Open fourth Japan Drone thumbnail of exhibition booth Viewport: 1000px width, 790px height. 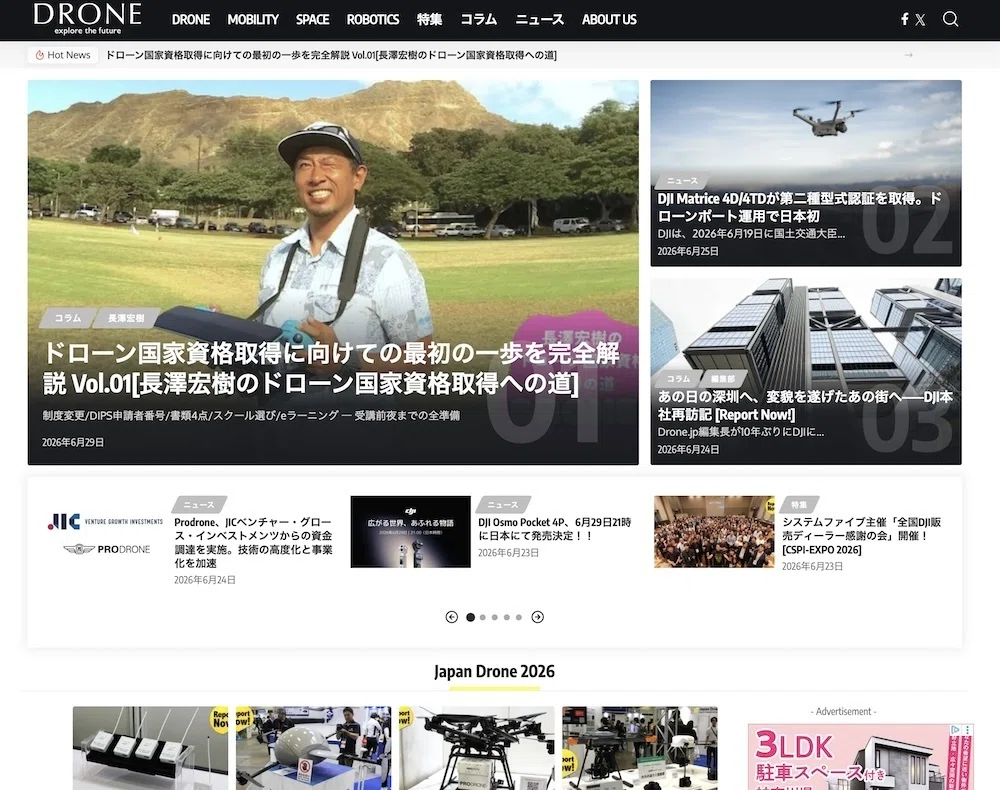tap(640, 748)
